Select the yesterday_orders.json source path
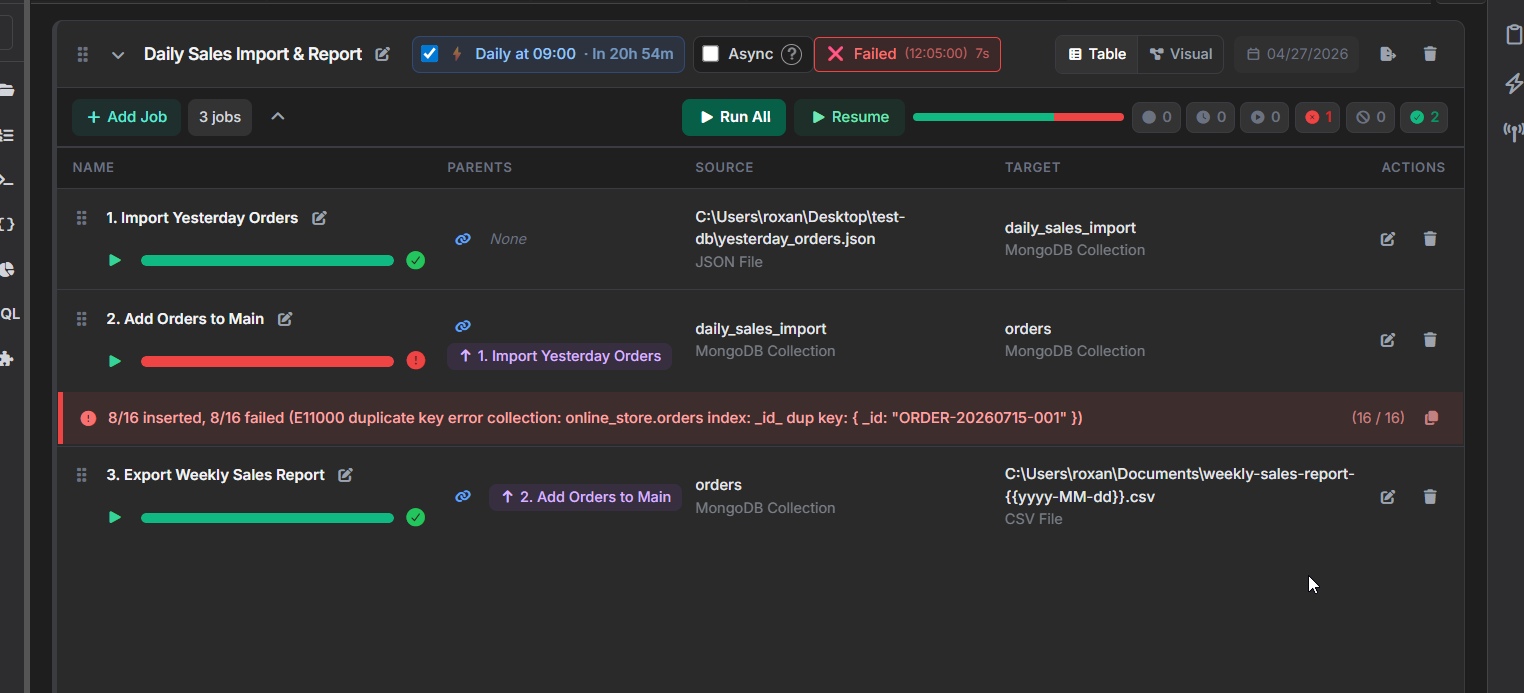The image size is (1524, 693). (800, 228)
